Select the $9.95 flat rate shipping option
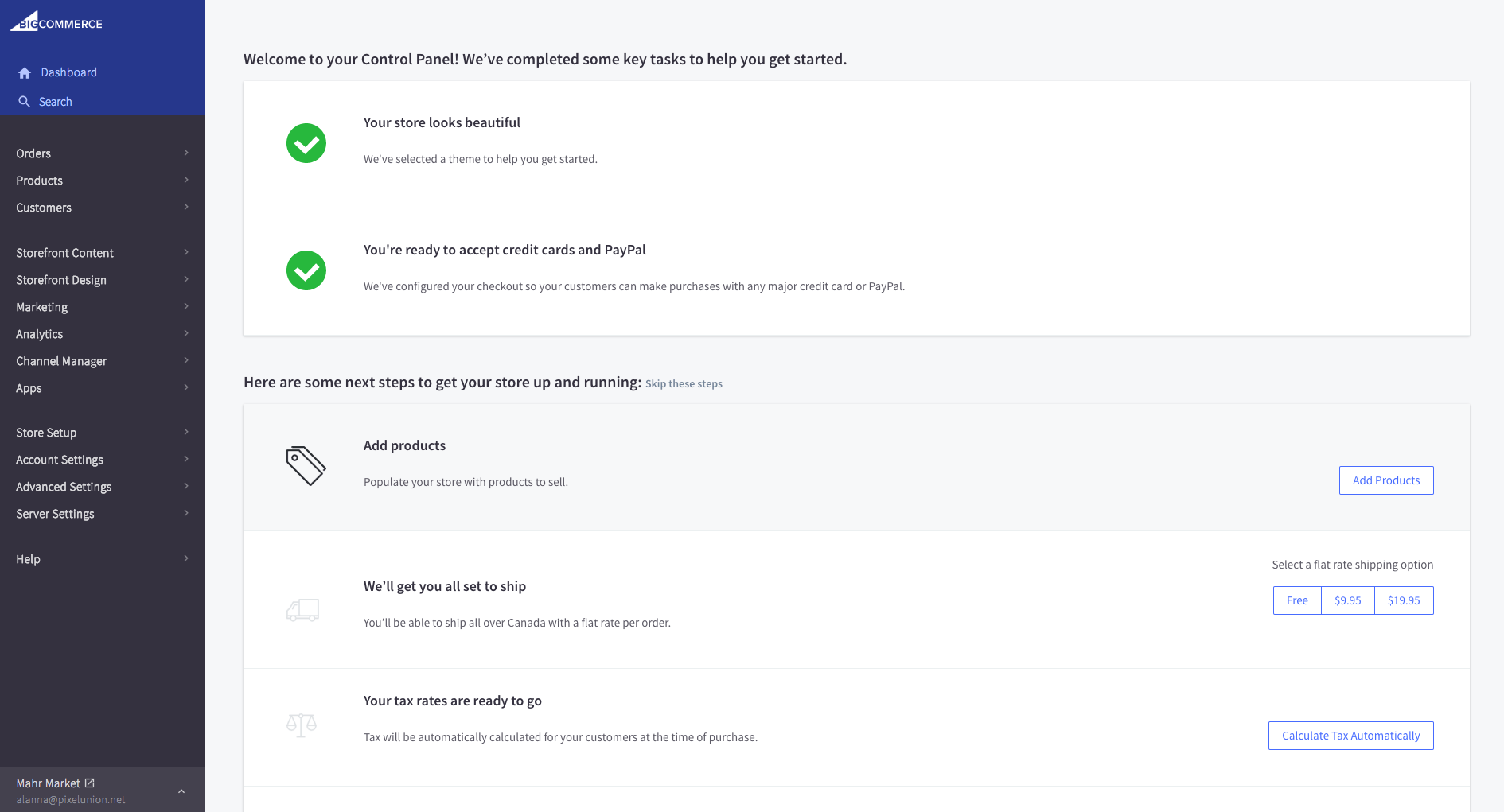This screenshot has width=1504, height=812. [1347, 600]
